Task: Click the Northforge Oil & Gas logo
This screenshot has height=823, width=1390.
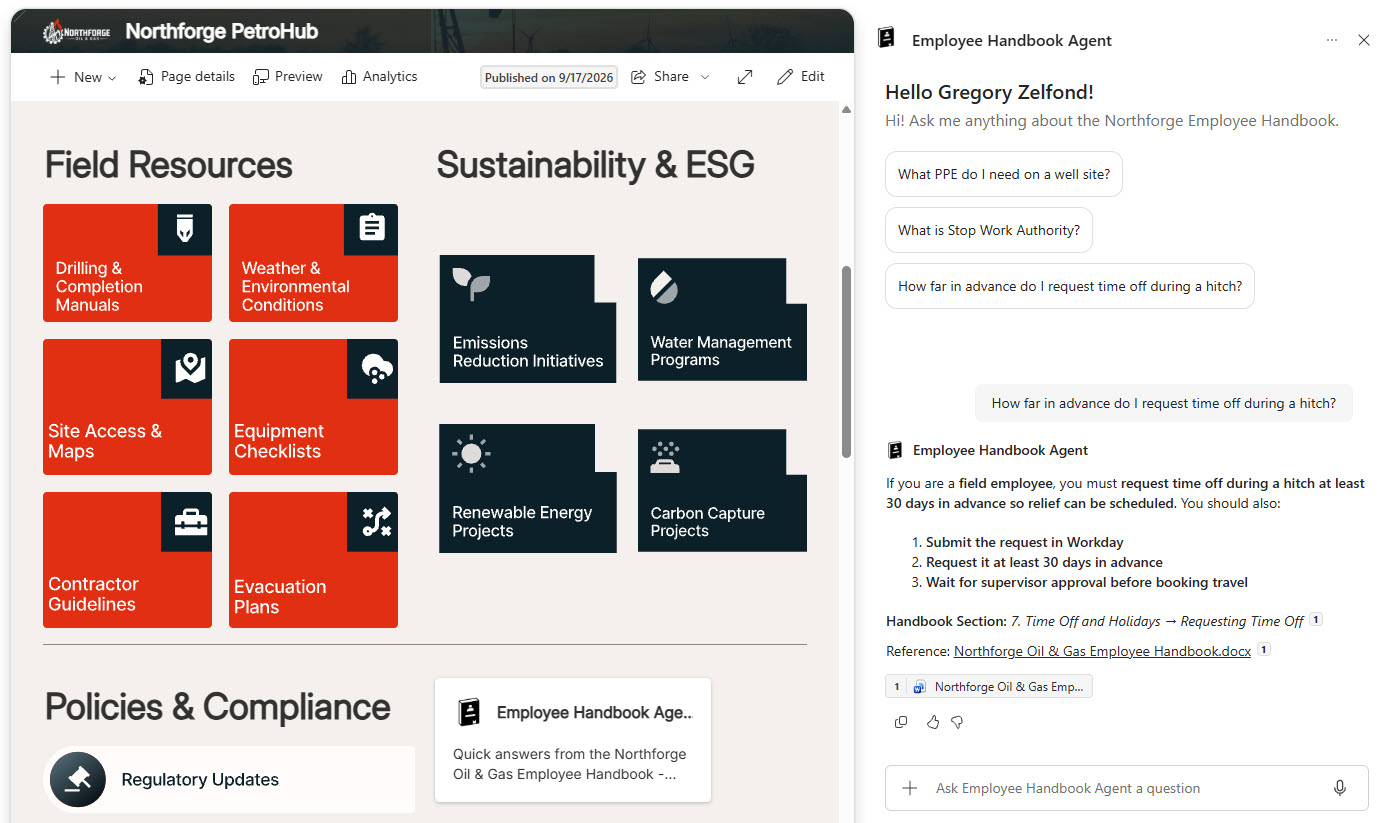Action: coord(78,32)
